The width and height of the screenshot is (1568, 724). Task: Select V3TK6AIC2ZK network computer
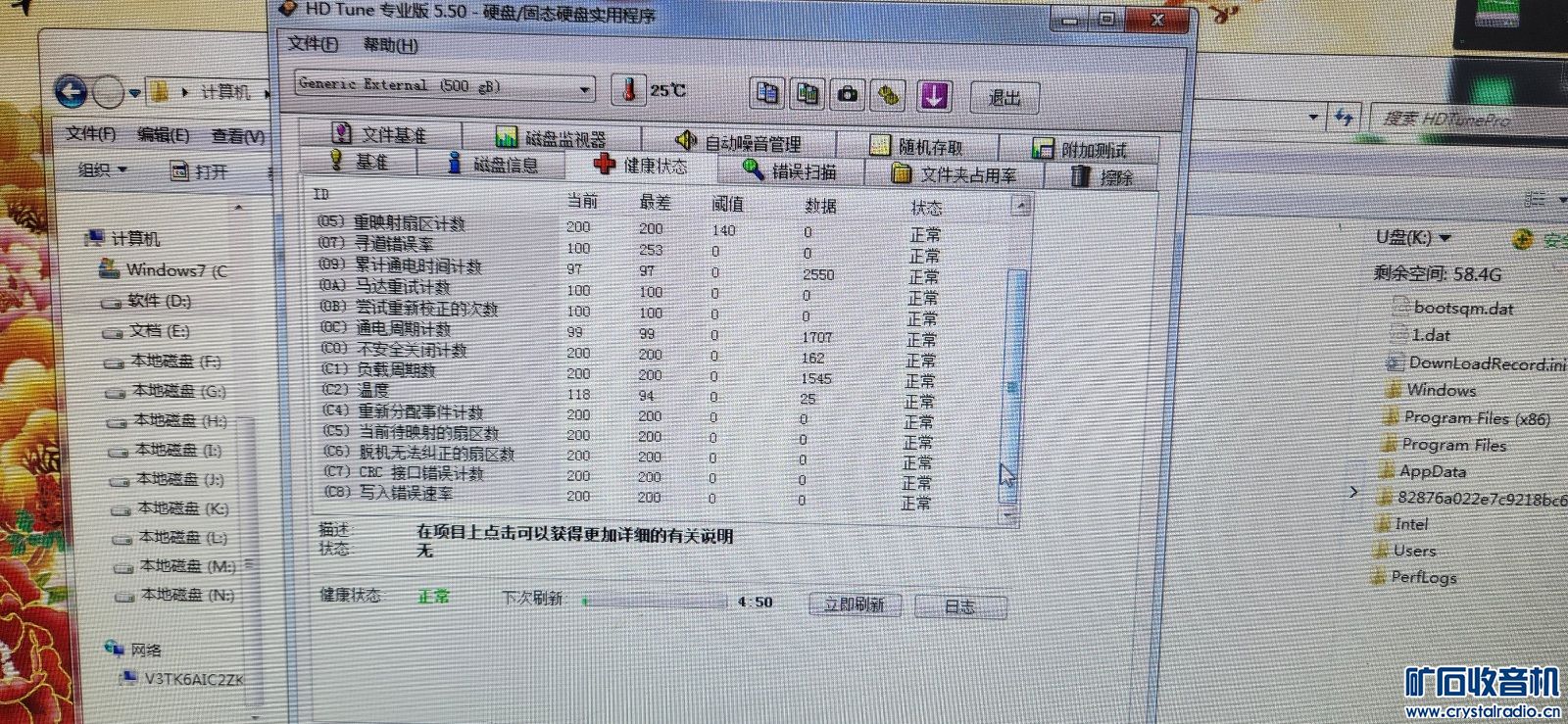(x=182, y=678)
